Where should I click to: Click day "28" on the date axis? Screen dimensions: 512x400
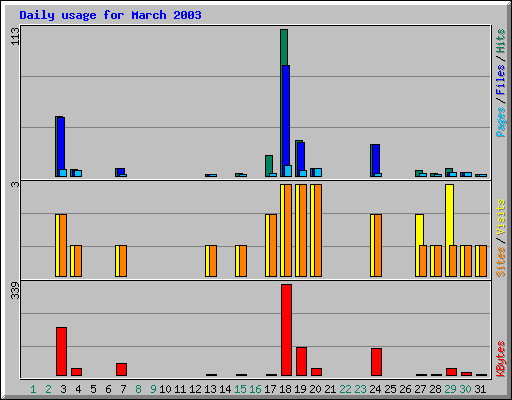point(435,389)
